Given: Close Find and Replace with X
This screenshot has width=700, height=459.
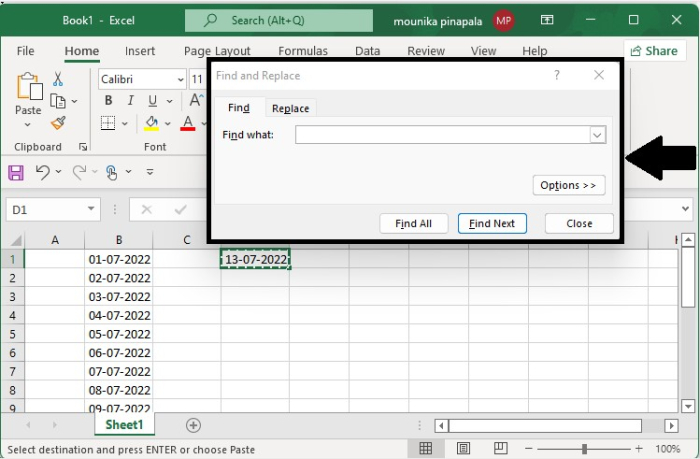Looking at the screenshot, I should coord(599,75).
